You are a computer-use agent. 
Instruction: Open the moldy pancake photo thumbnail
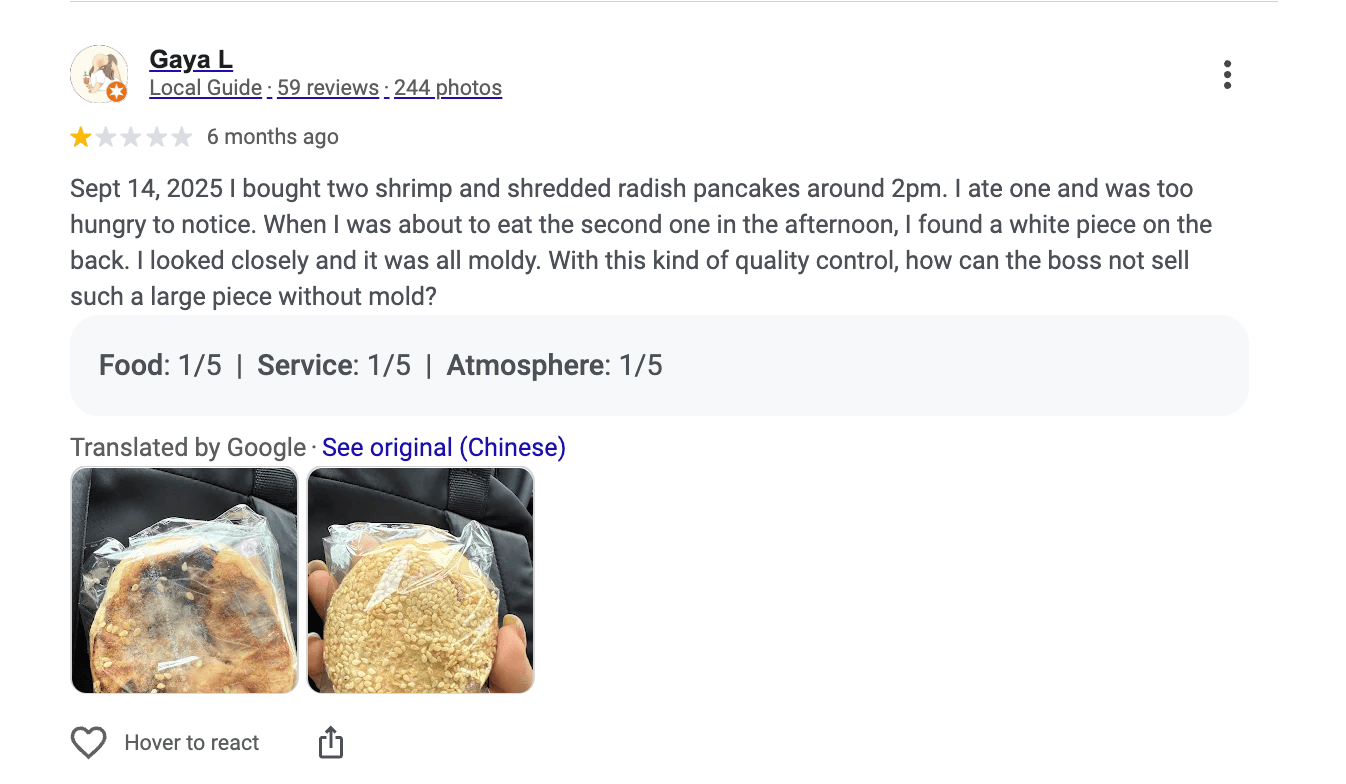pyautogui.click(x=185, y=580)
